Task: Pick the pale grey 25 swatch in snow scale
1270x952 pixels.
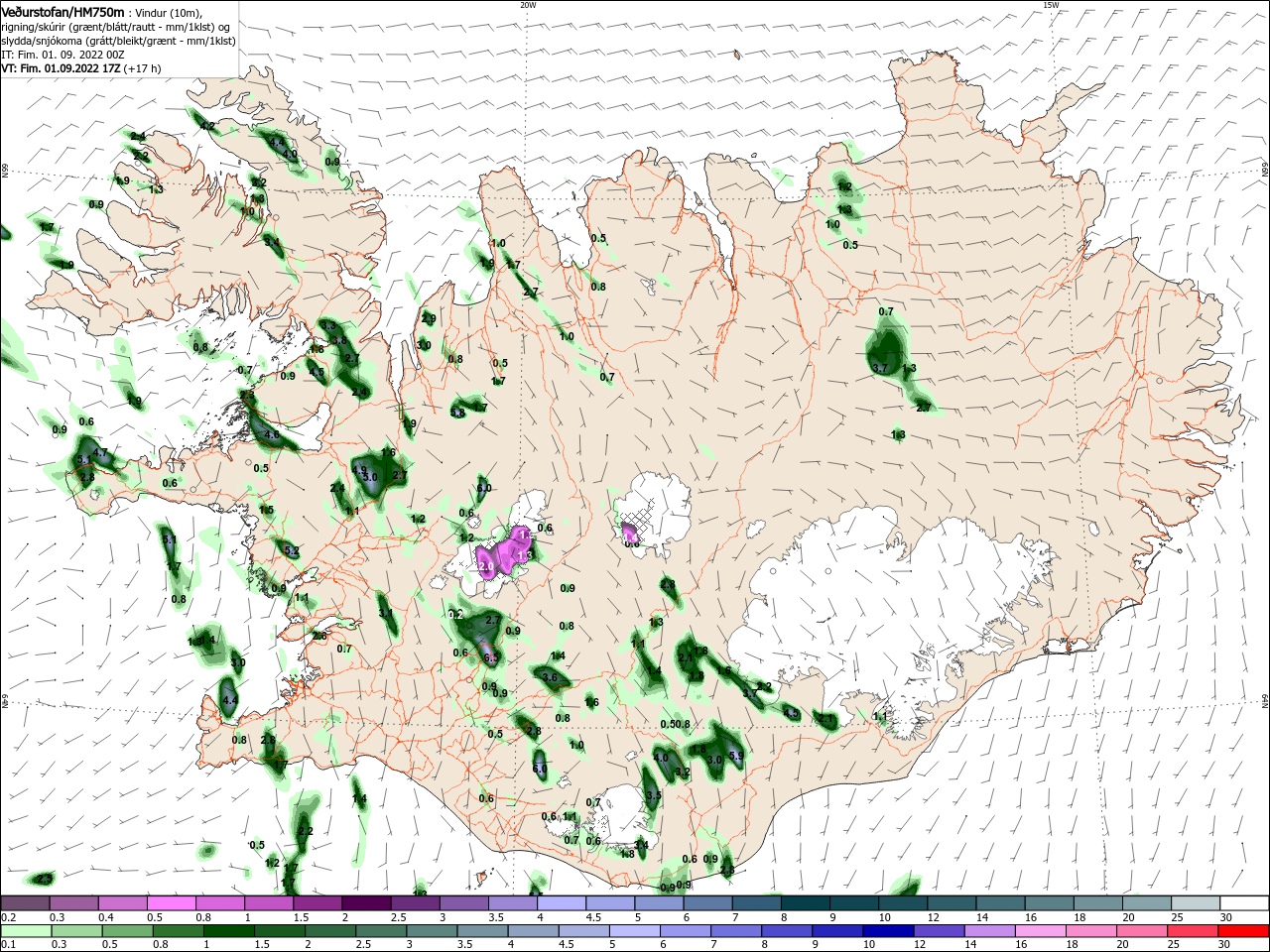Action: [x=1196, y=903]
